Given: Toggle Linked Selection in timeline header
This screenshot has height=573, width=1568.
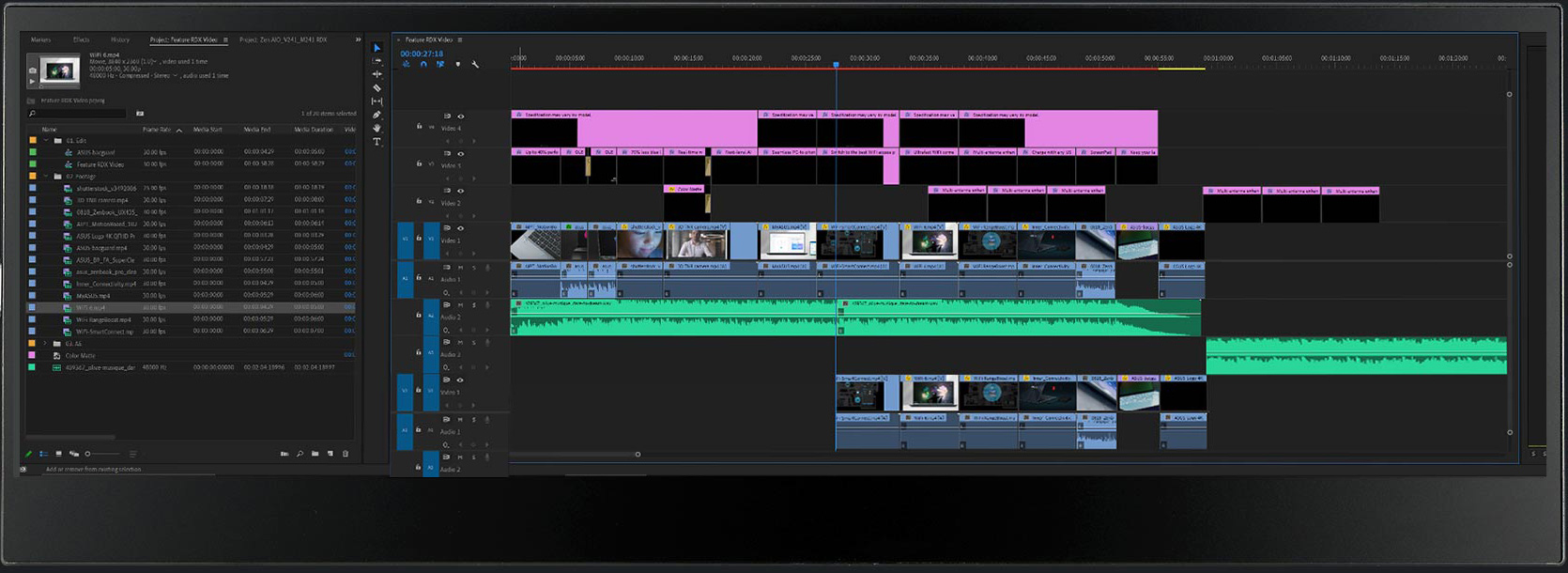Looking at the screenshot, I should click(440, 64).
